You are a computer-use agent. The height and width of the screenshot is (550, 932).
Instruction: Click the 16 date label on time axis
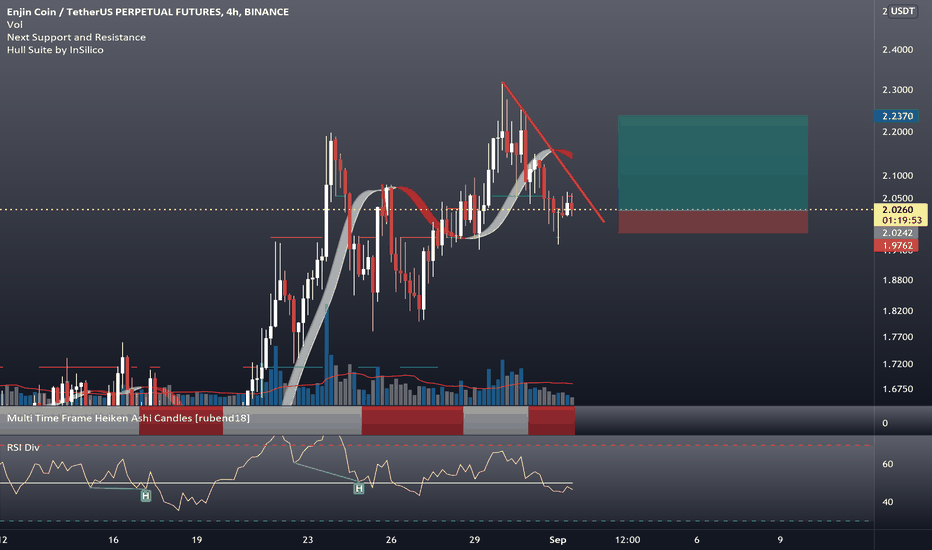point(113,540)
